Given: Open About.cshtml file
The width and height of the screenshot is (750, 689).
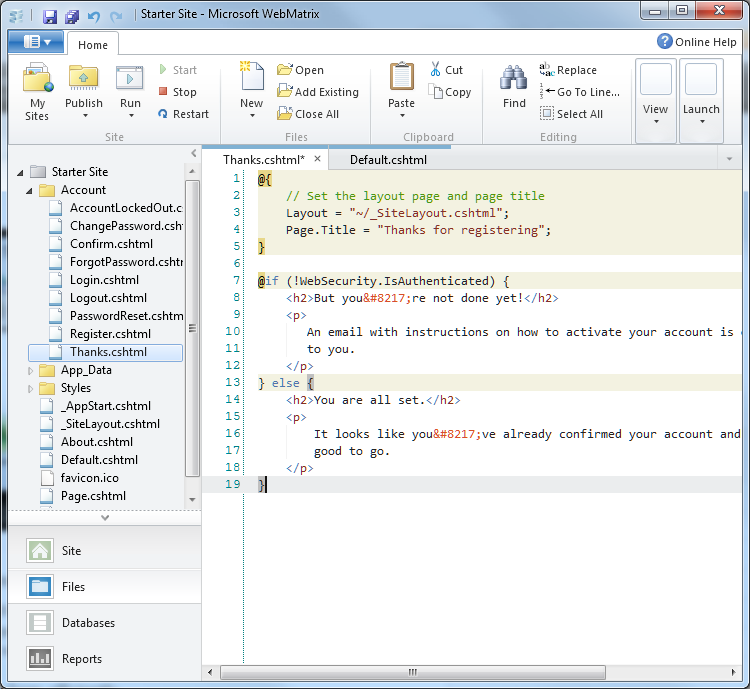Looking at the screenshot, I should pyautogui.click(x=97, y=442).
